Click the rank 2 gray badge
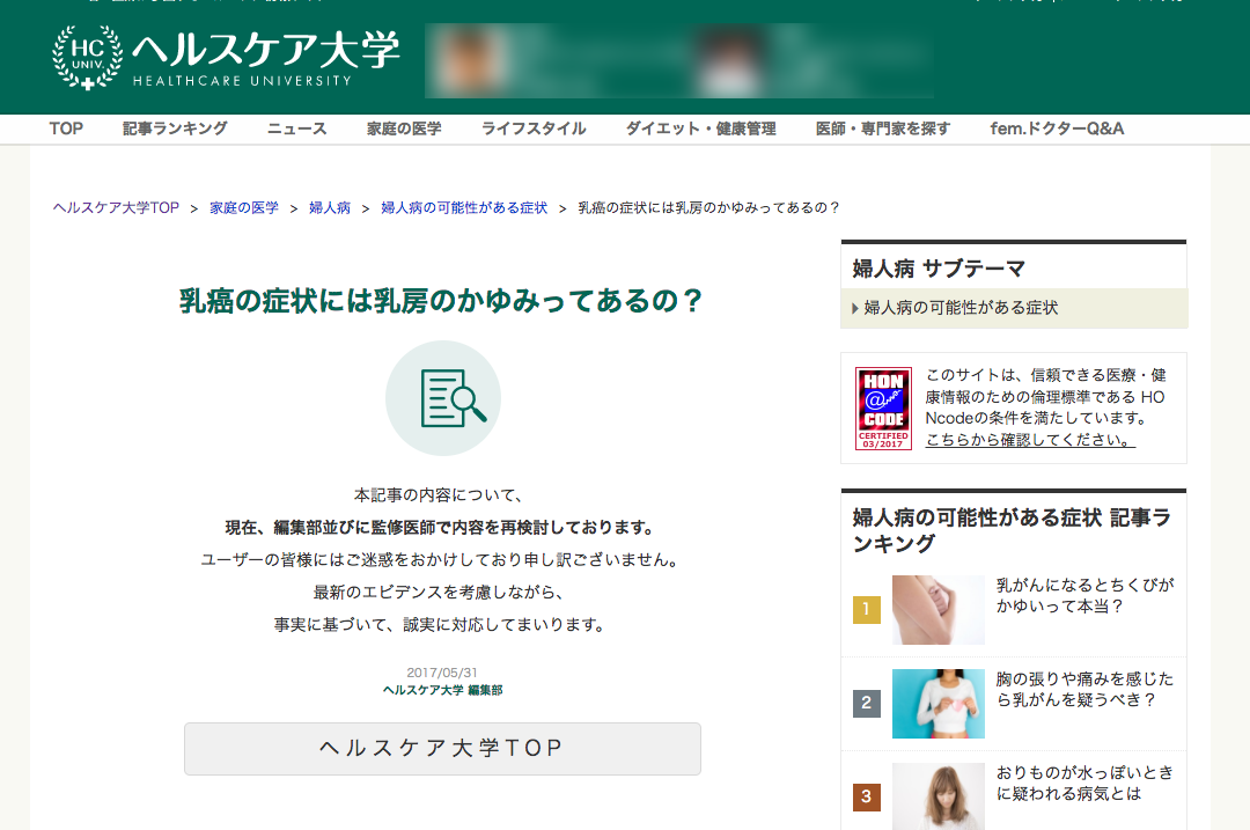The width and height of the screenshot is (1250, 830). [866, 703]
